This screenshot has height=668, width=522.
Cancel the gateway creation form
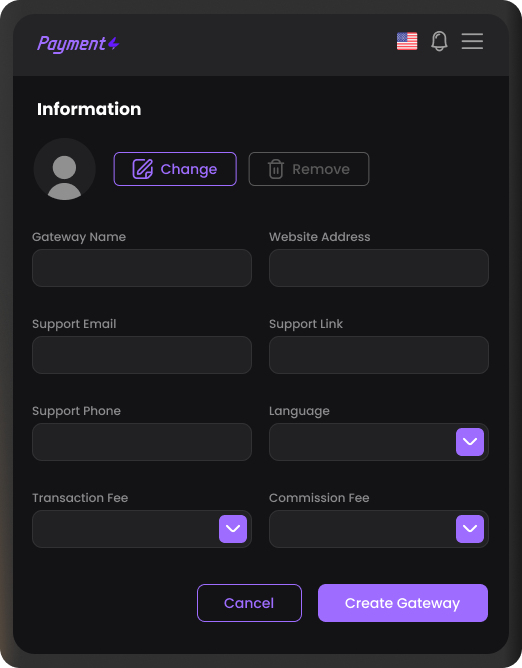click(249, 603)
